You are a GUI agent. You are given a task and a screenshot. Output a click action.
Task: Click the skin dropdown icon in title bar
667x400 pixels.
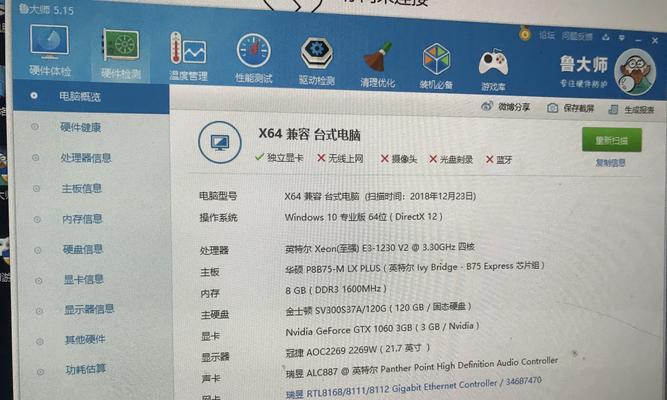[622, 38]
